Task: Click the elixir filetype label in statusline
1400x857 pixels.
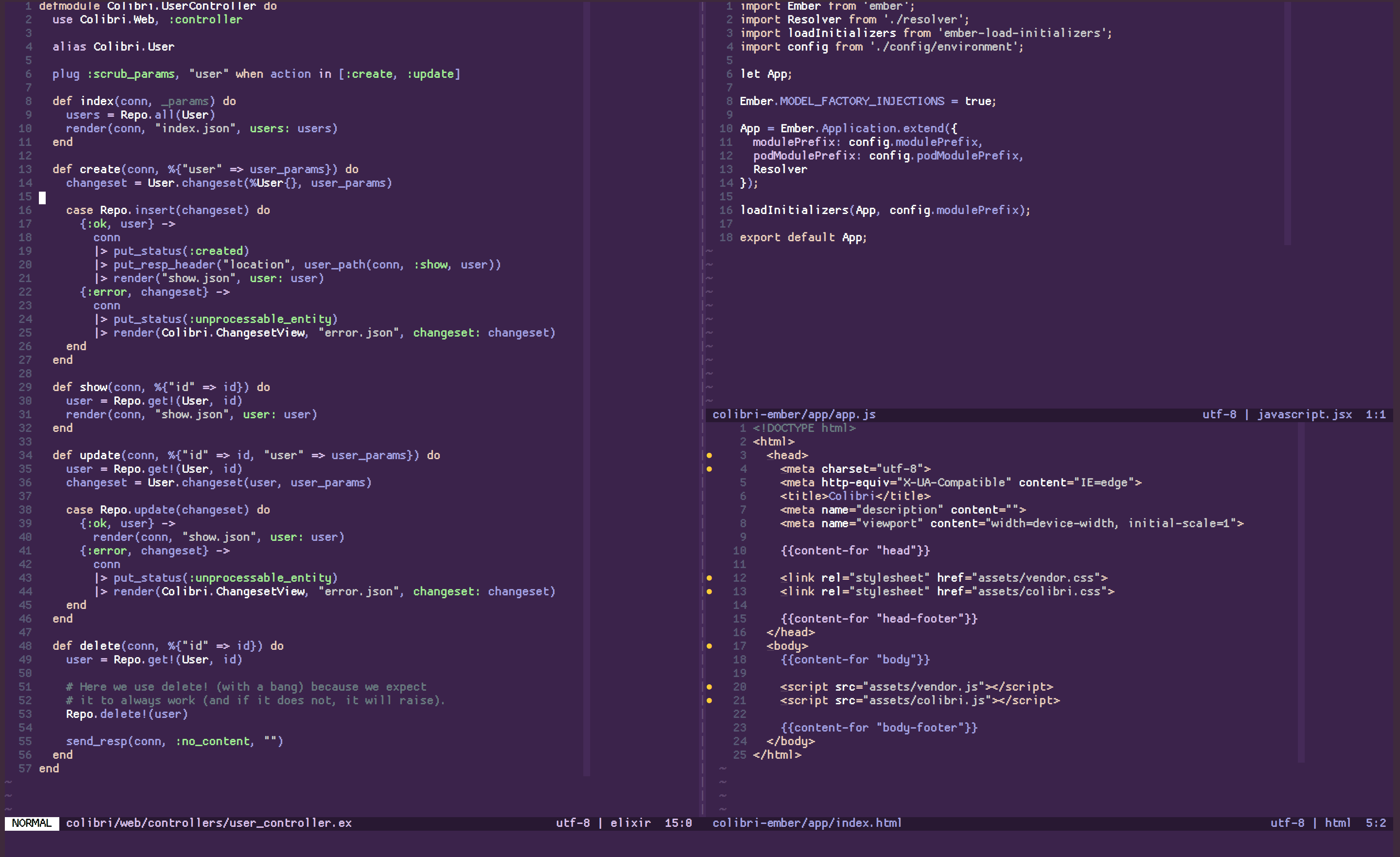Action: (630, 823)
